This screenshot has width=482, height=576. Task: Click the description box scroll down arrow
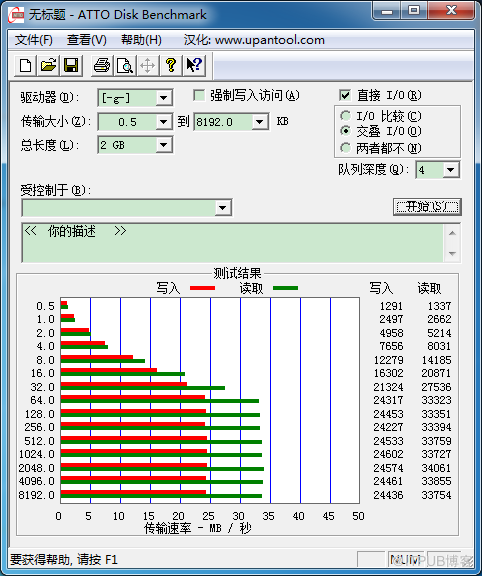[x=452, y=253]
